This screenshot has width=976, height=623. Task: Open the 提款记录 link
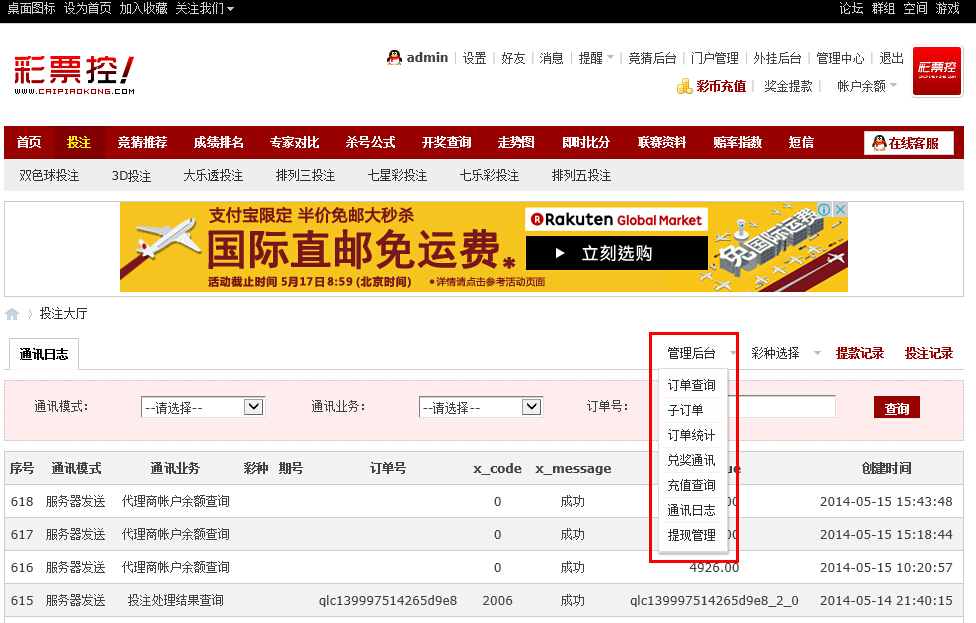860,354
